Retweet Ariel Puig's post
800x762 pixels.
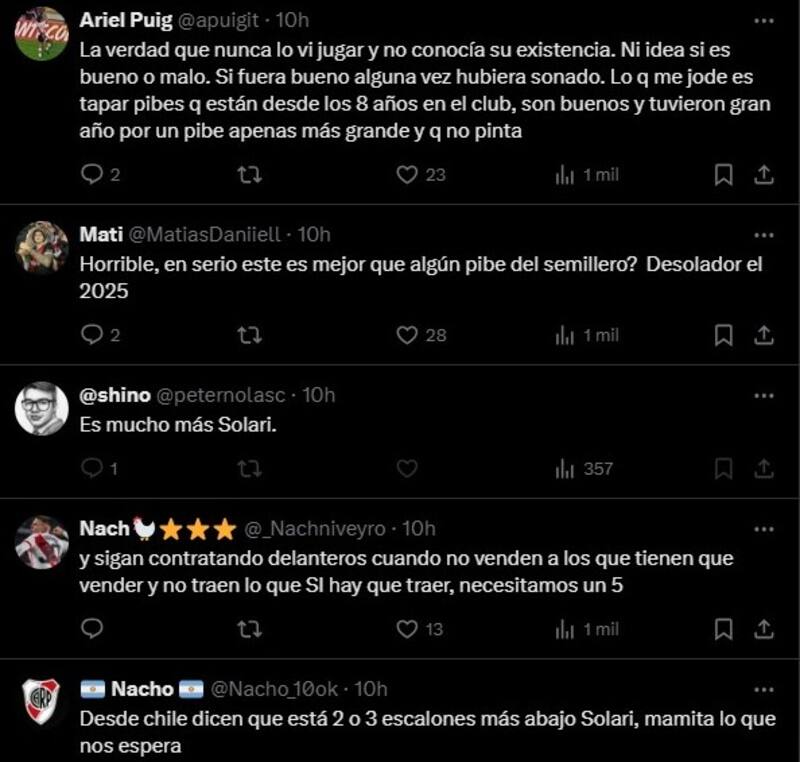(x=250, y=175)
